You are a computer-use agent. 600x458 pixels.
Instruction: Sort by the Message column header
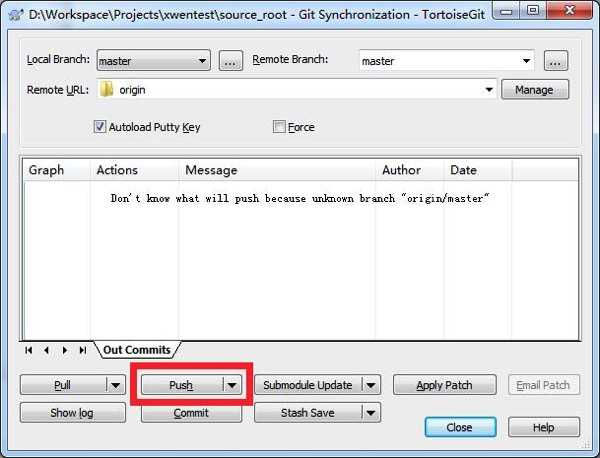click(x=277, y=170)
